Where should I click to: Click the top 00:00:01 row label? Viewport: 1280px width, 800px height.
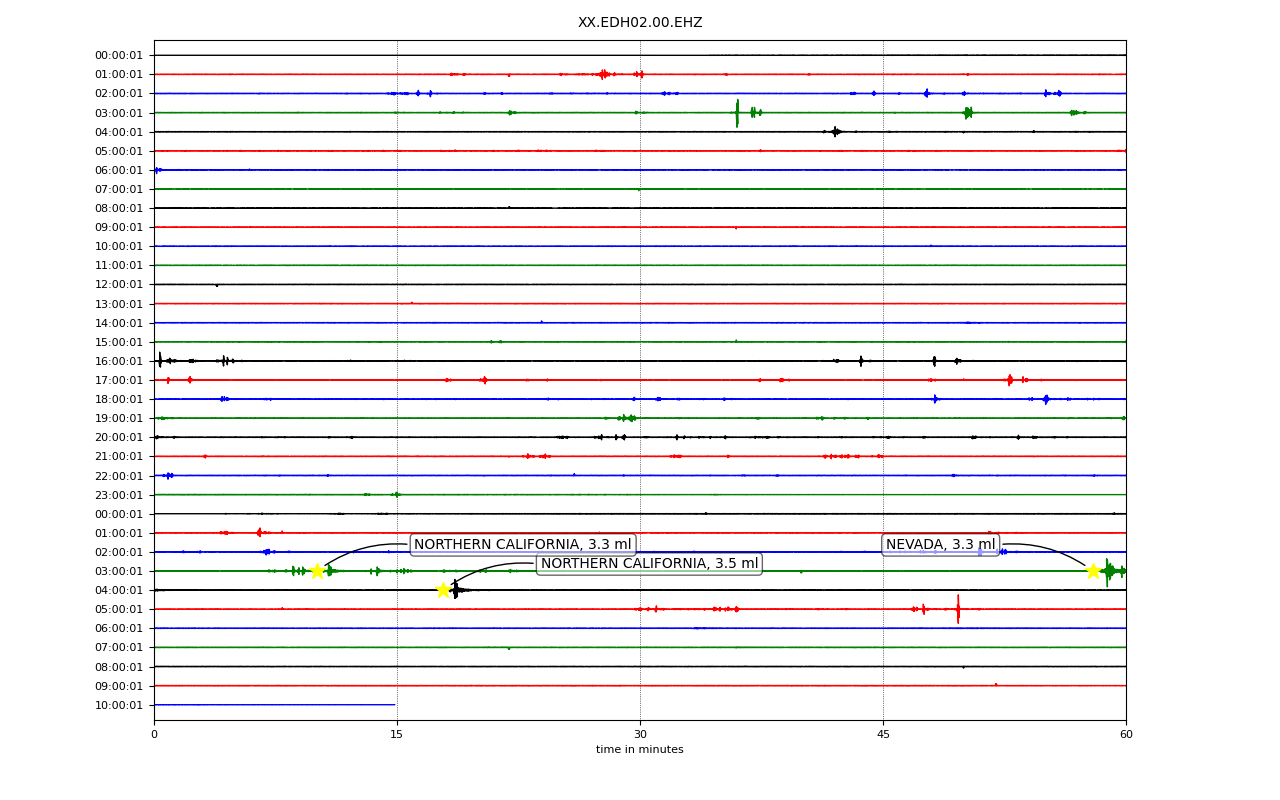point(119,55)
